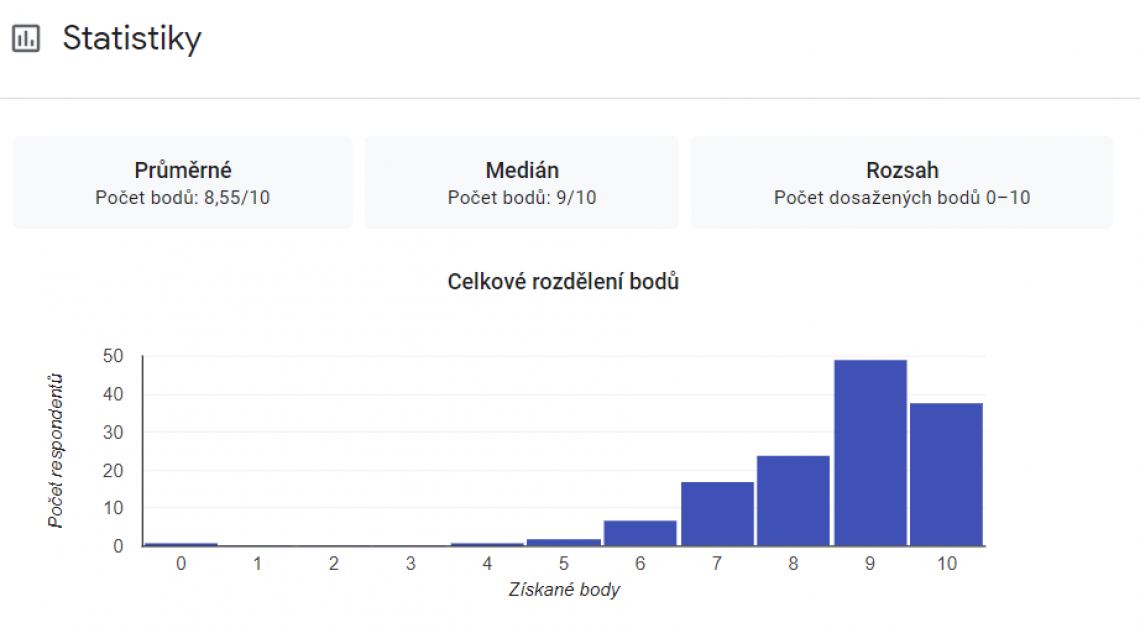The image size is (1140, 628).
Task: Click the range text 'Počet dosažených bodů 0–10'
Action: [902, 197]
